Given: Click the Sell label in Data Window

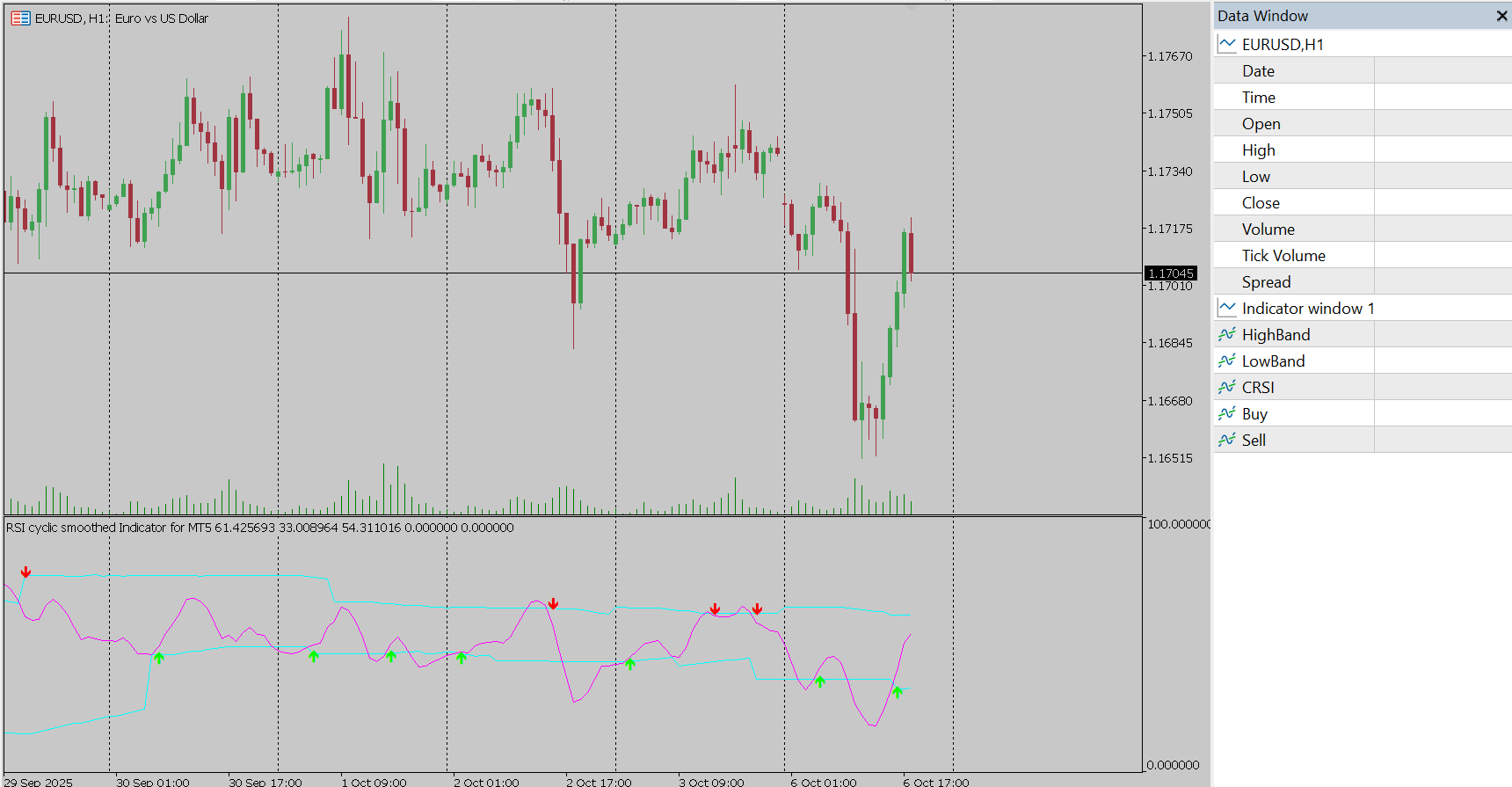Looking at the screenshot, I should tap(1254, 441).
